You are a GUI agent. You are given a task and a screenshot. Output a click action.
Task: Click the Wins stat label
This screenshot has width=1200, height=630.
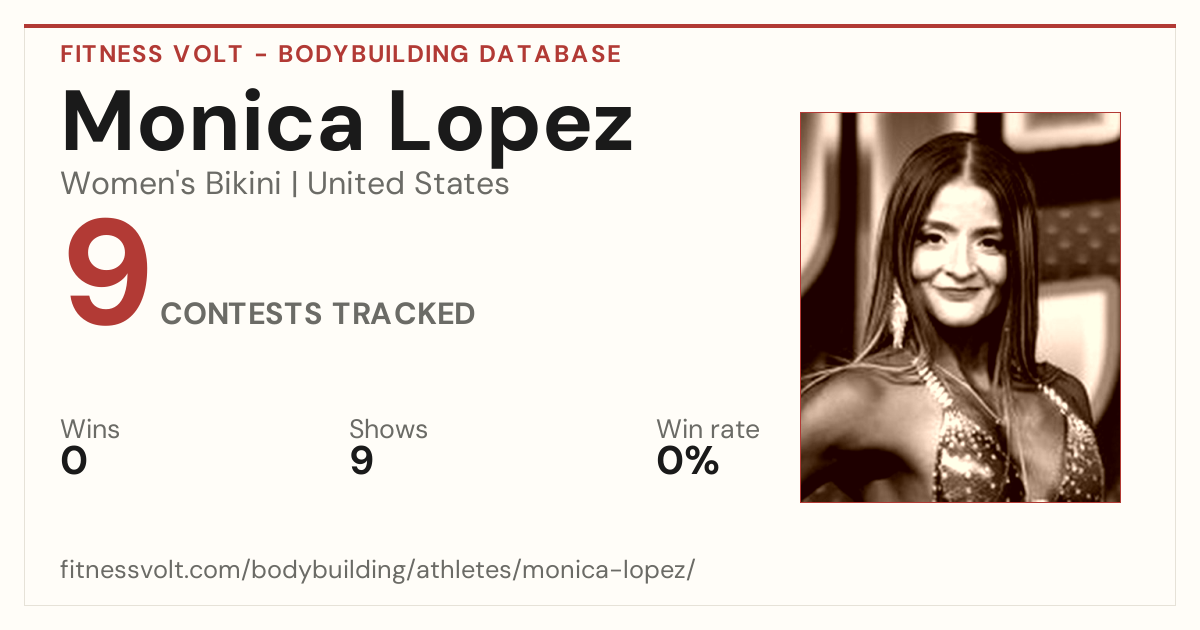tap(90, 430)
